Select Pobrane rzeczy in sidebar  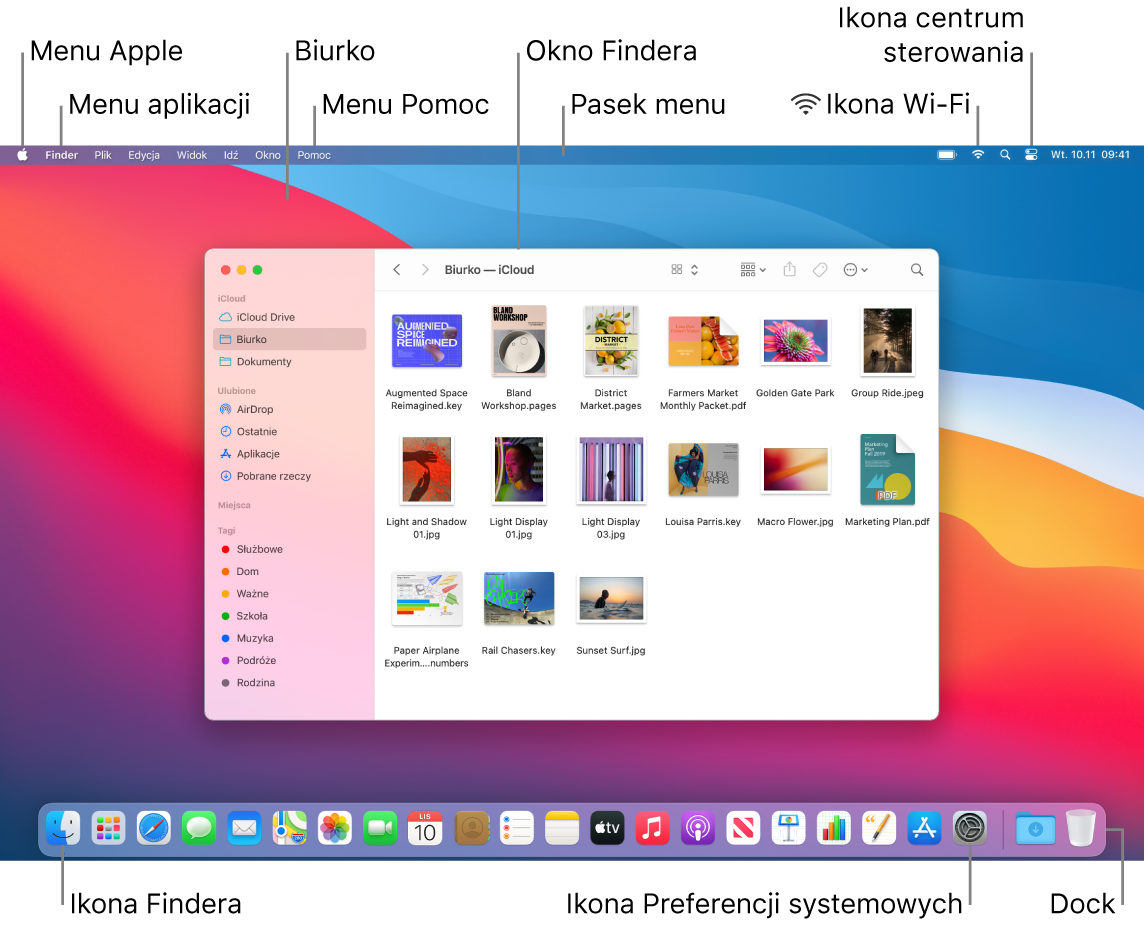290,476
